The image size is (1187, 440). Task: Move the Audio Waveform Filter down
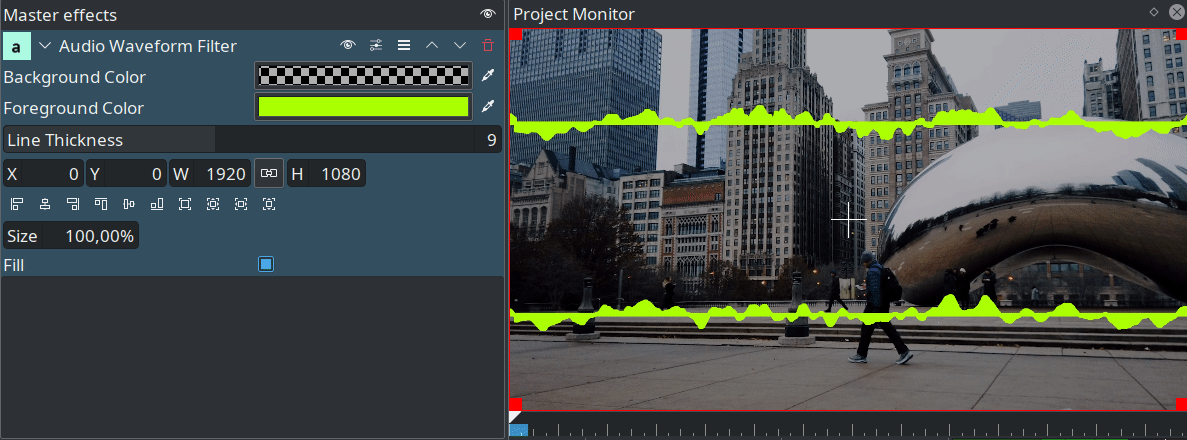[460, 45]
